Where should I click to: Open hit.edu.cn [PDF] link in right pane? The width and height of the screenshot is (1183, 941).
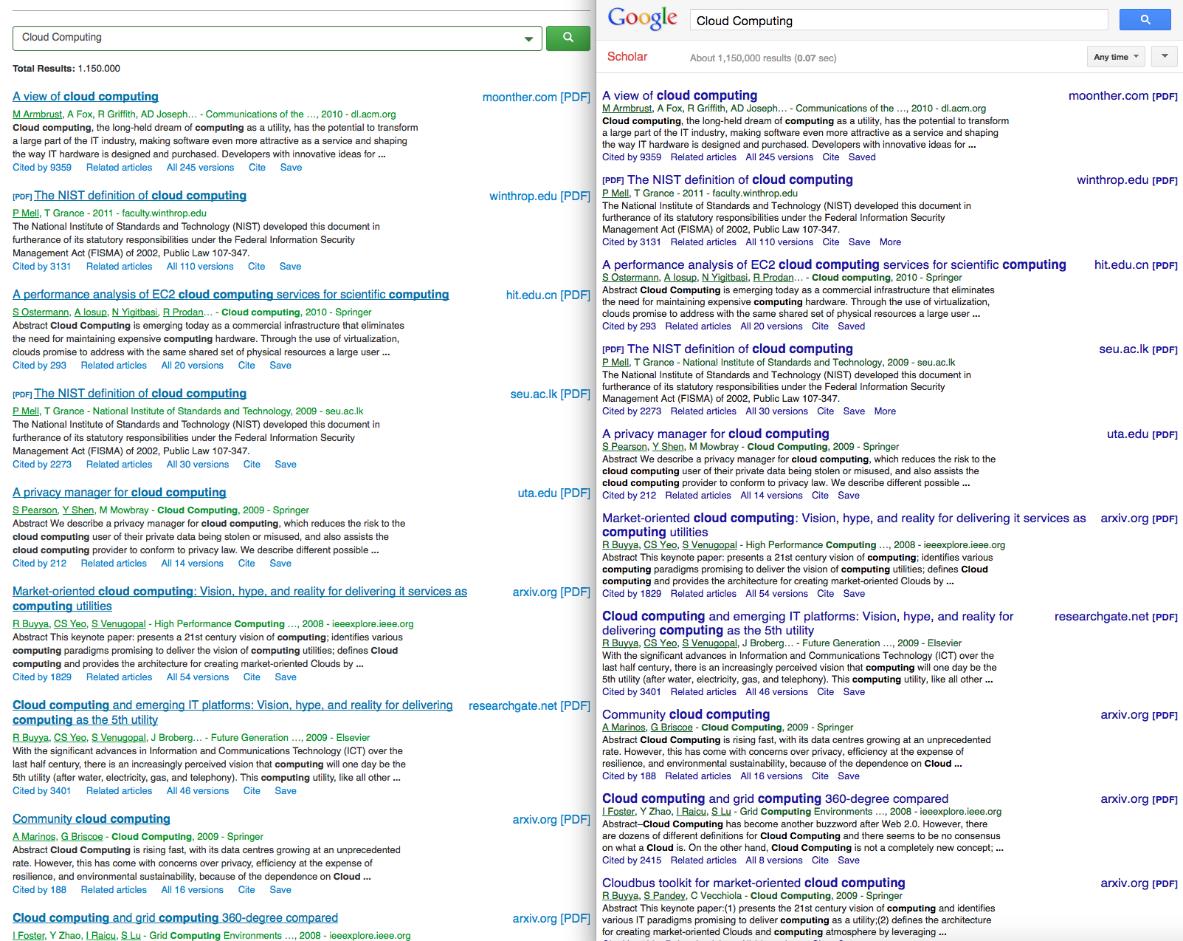[1135, 265]
